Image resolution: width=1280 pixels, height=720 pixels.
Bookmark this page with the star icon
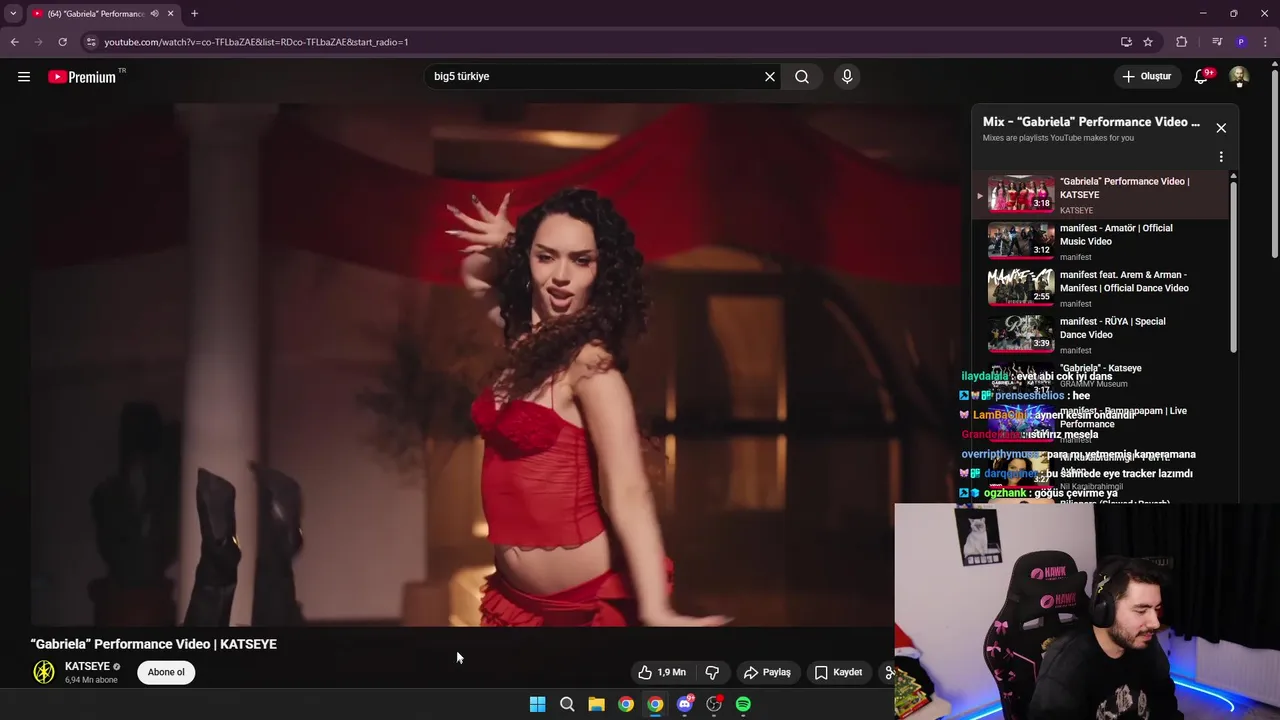tap(1148, 42)
